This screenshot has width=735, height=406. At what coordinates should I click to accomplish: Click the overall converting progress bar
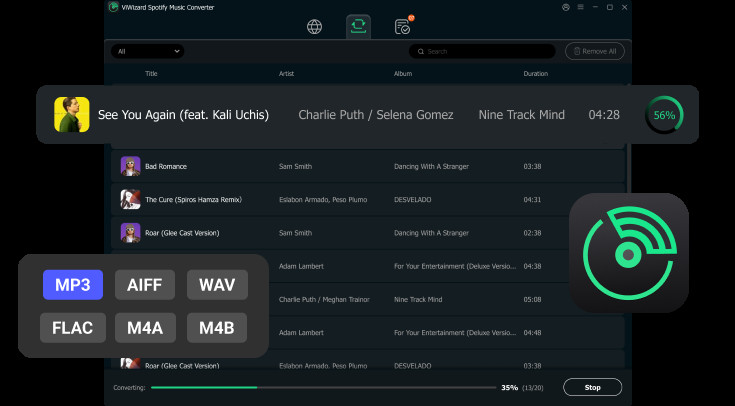click(323, 388)
